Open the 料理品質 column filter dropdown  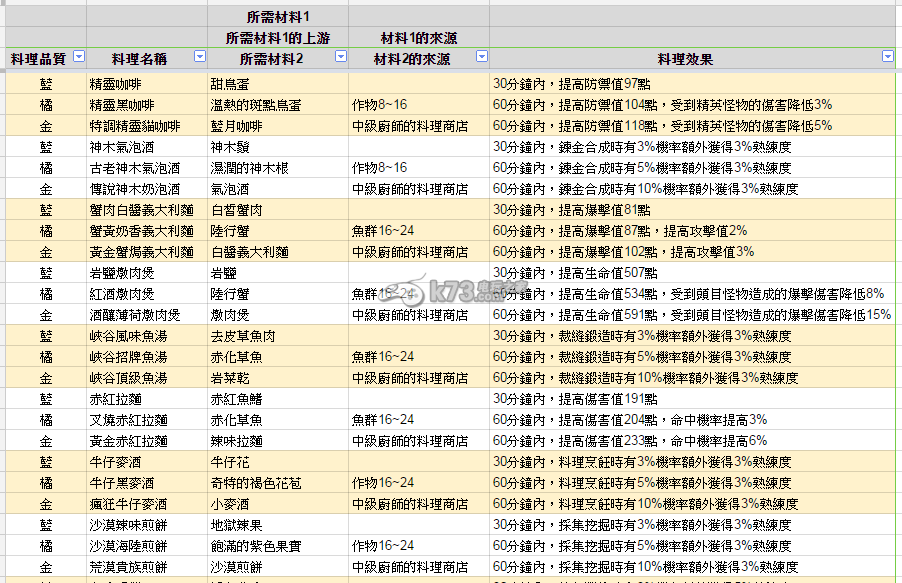click(79, 58)
